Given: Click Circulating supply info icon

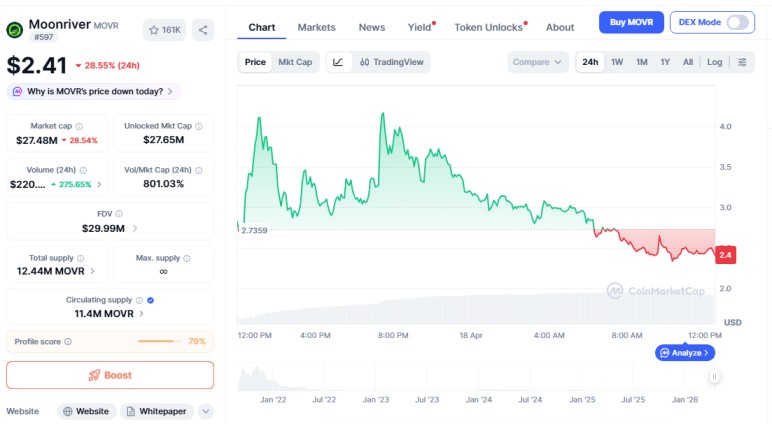Looking at the screenshot, I should tap(139, 300).
